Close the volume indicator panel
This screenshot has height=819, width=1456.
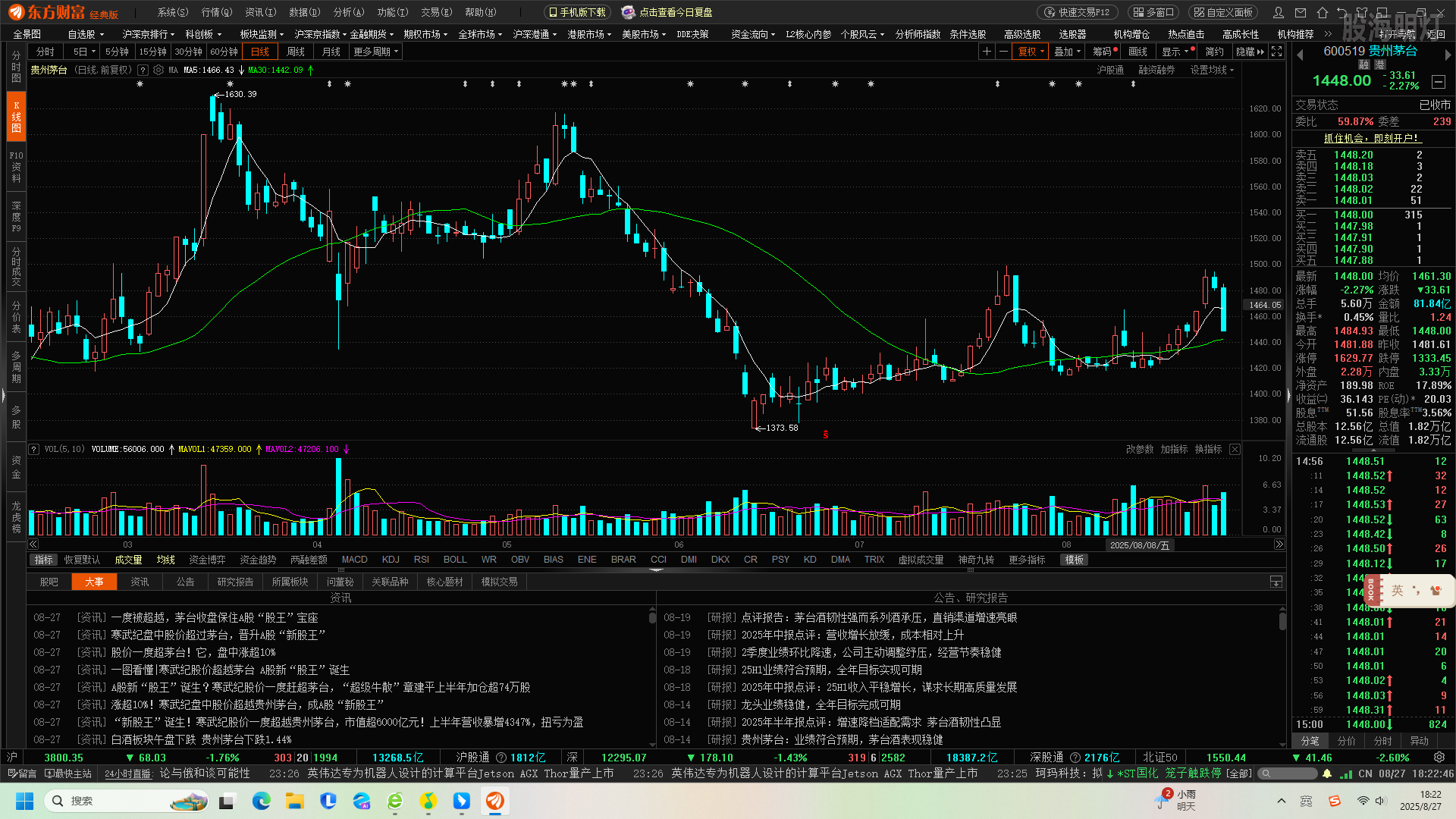[x=1235, y=449]
